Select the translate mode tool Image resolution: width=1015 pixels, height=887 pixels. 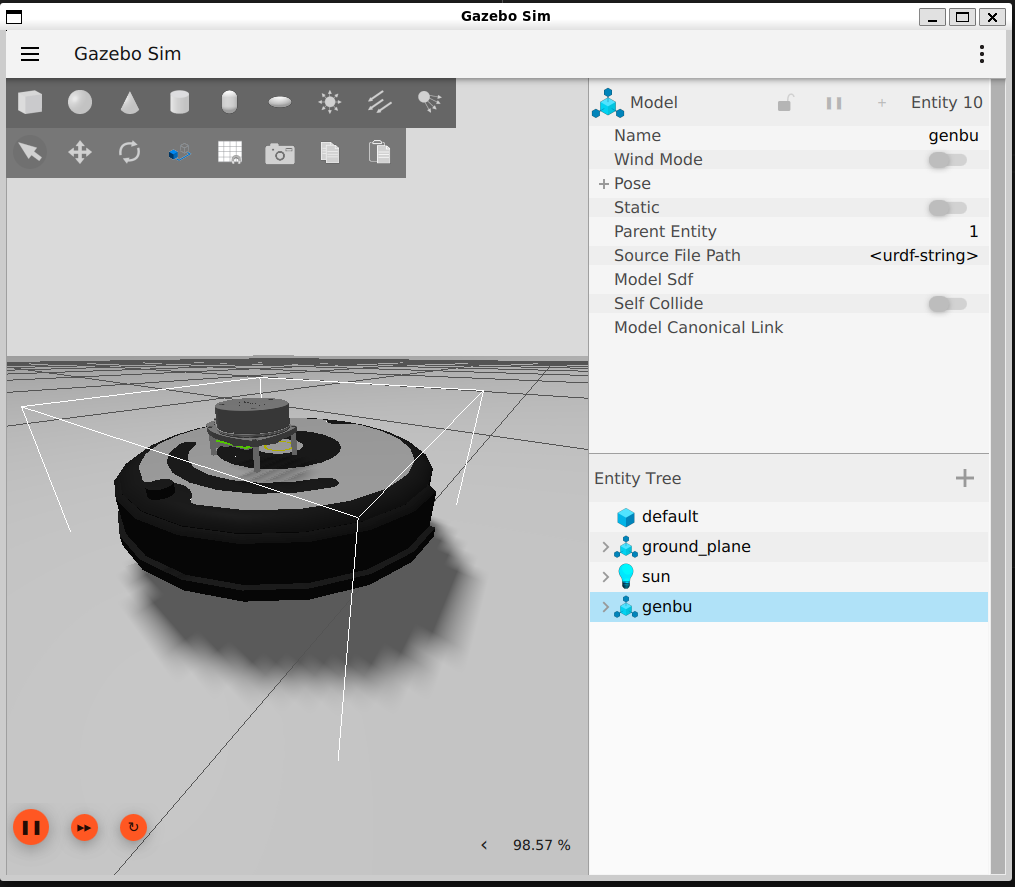(x=80, y=152)
